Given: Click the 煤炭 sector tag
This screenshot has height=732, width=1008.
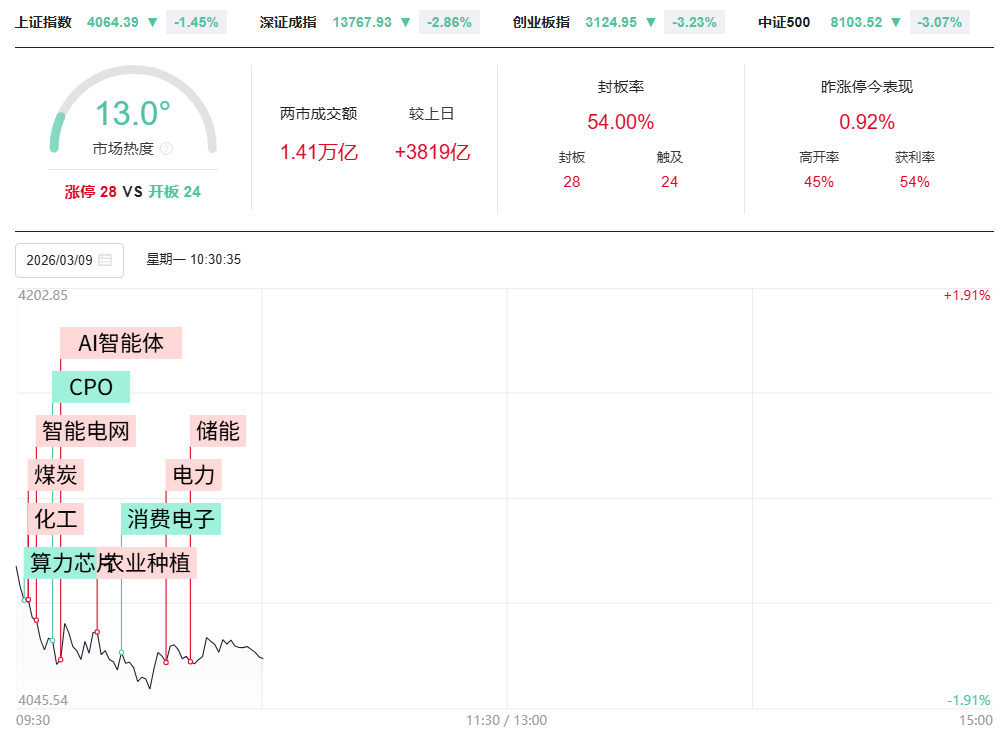Looking at the screenshot, I should [x=56, y=475].
